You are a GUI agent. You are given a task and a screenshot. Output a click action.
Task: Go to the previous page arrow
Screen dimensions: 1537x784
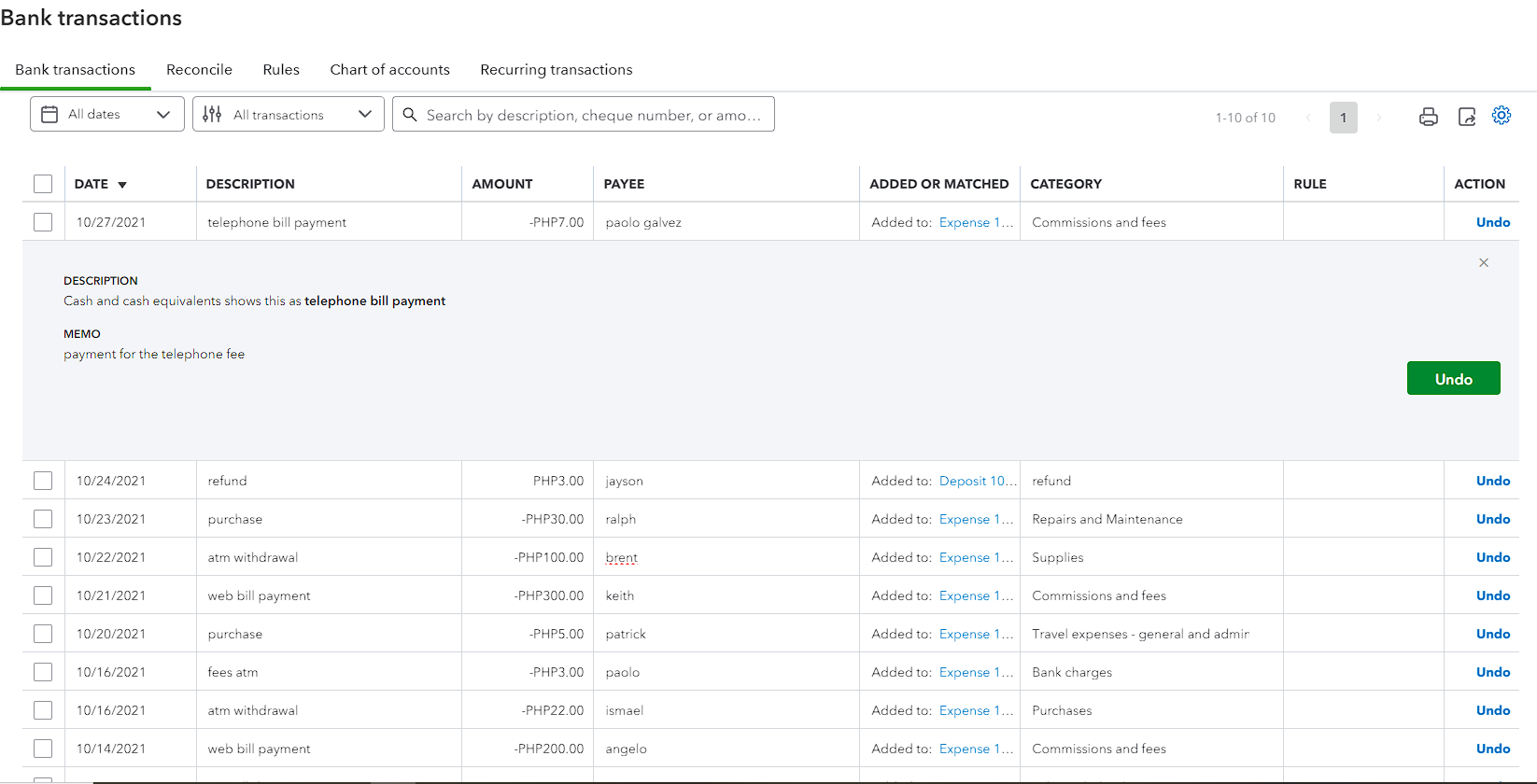[1308, 118]
